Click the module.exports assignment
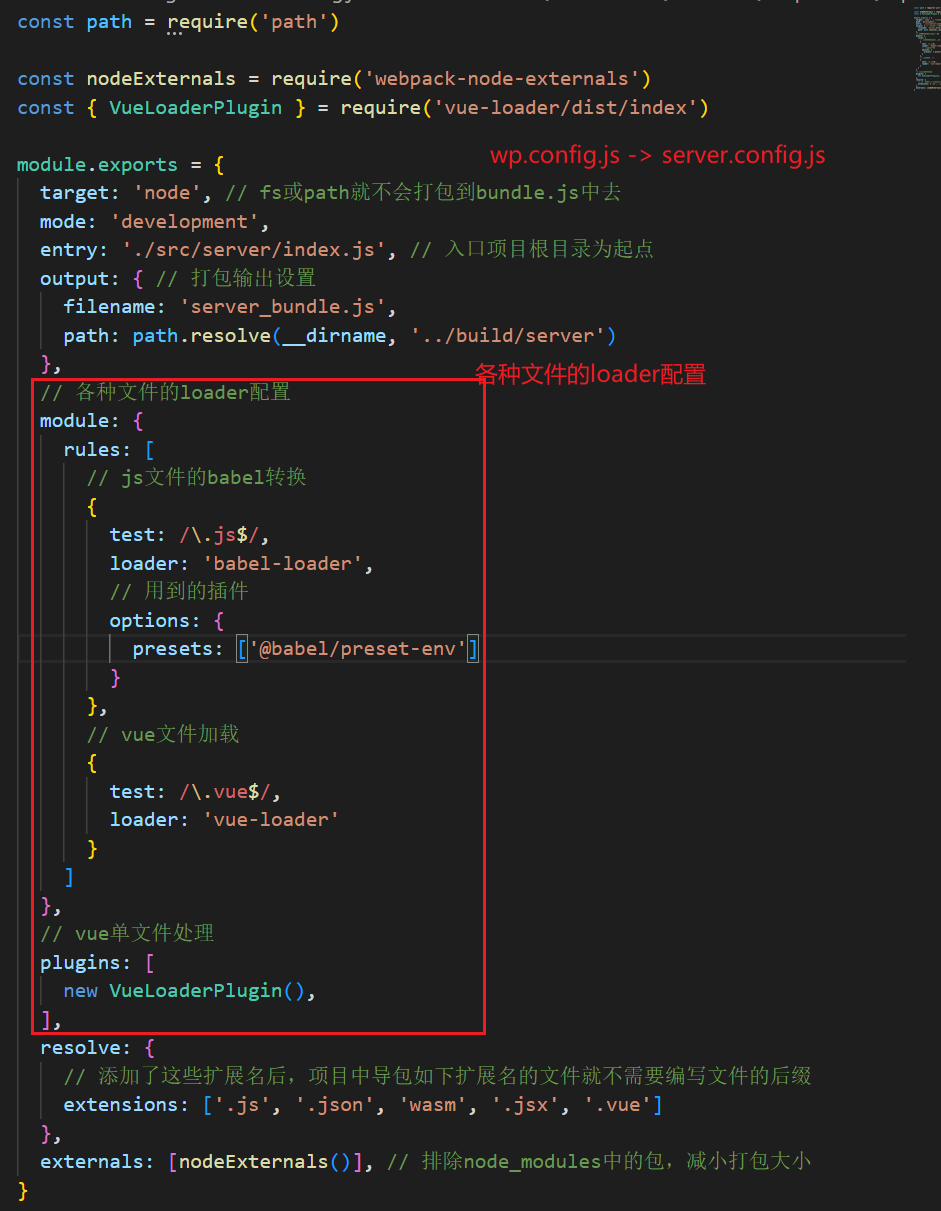Screen dimensions: 941x1211 [x=120, y=165]
